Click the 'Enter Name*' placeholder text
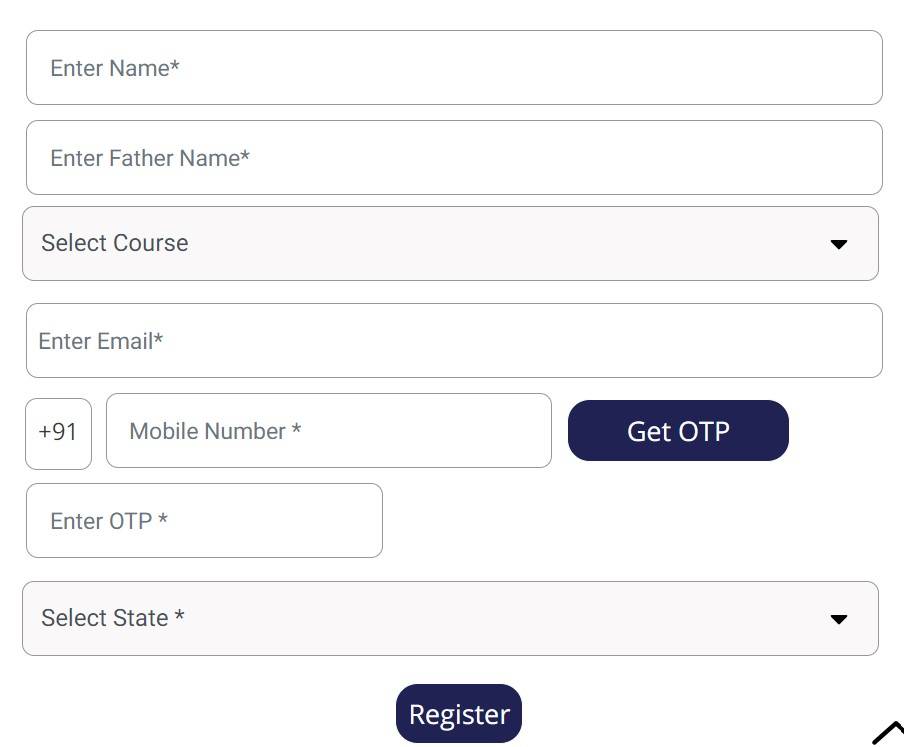Viewport: 904px width, 747px height. pos(115,68)
